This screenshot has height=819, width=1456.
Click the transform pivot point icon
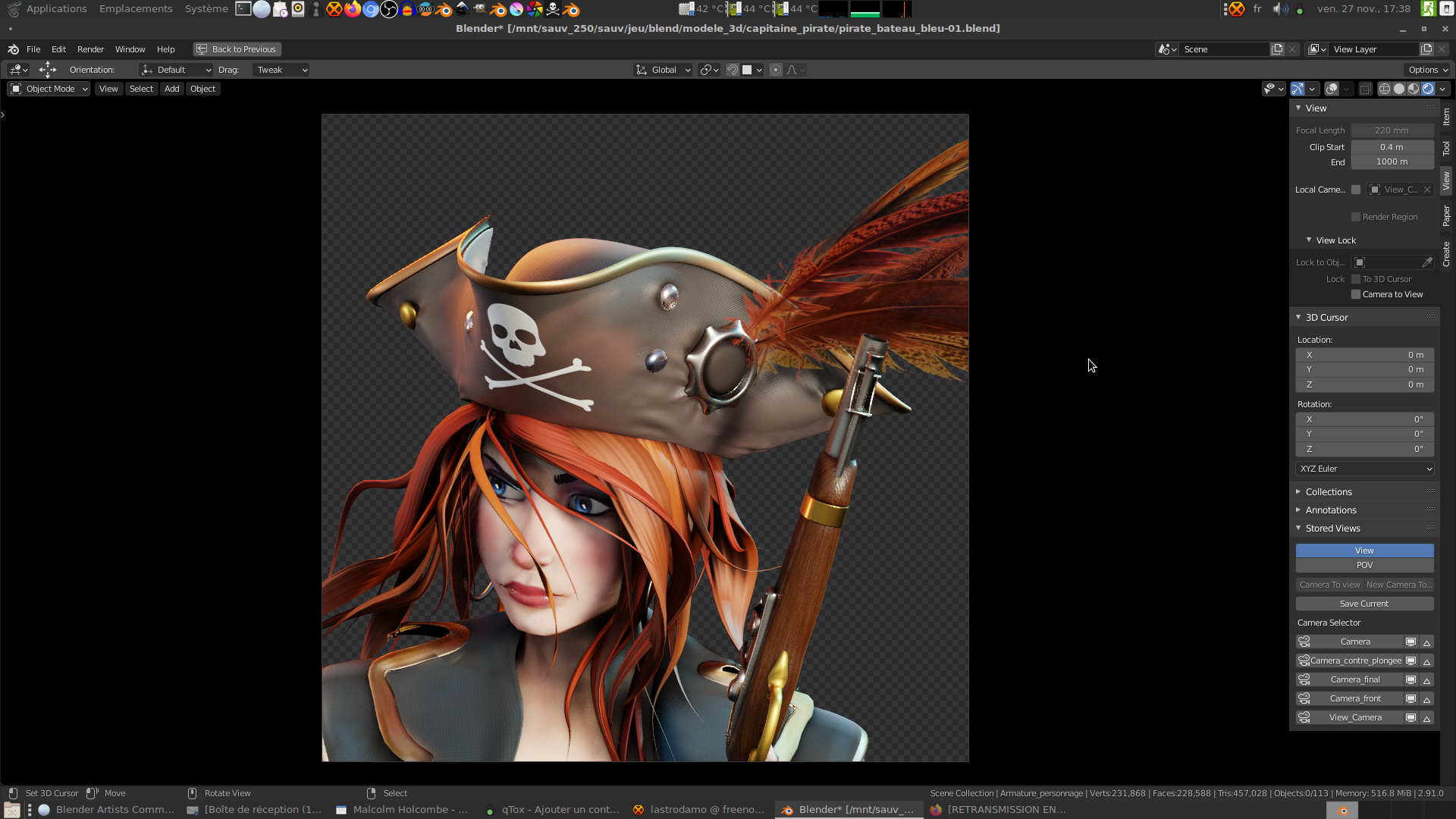click(709, 70)
